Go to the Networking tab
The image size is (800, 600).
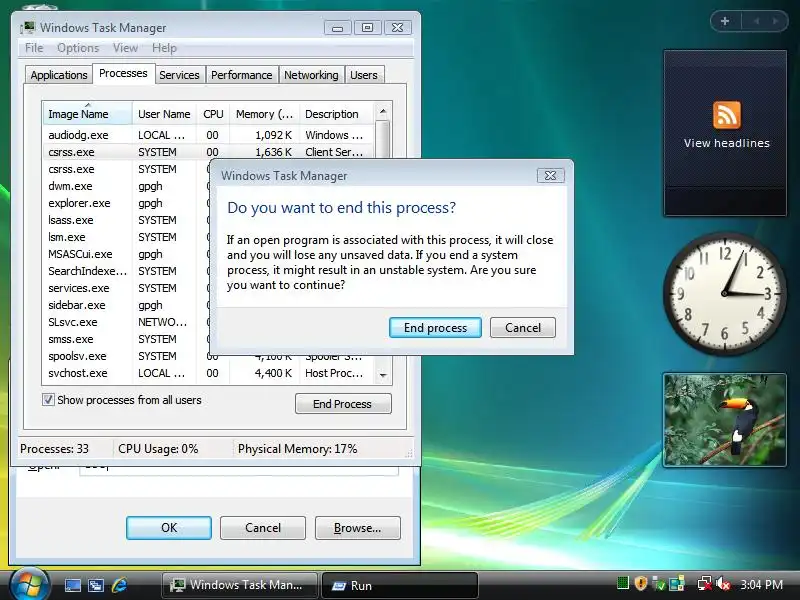pyautogui.click(x=311, y=75)
